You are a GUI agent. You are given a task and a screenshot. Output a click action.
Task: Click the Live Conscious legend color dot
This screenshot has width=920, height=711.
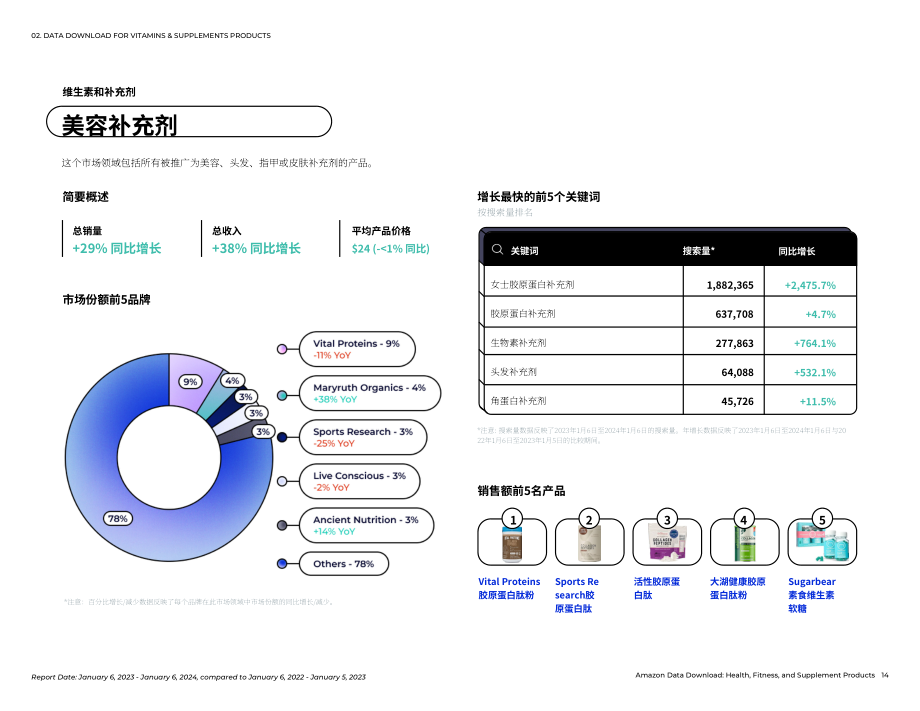(282, 481)
